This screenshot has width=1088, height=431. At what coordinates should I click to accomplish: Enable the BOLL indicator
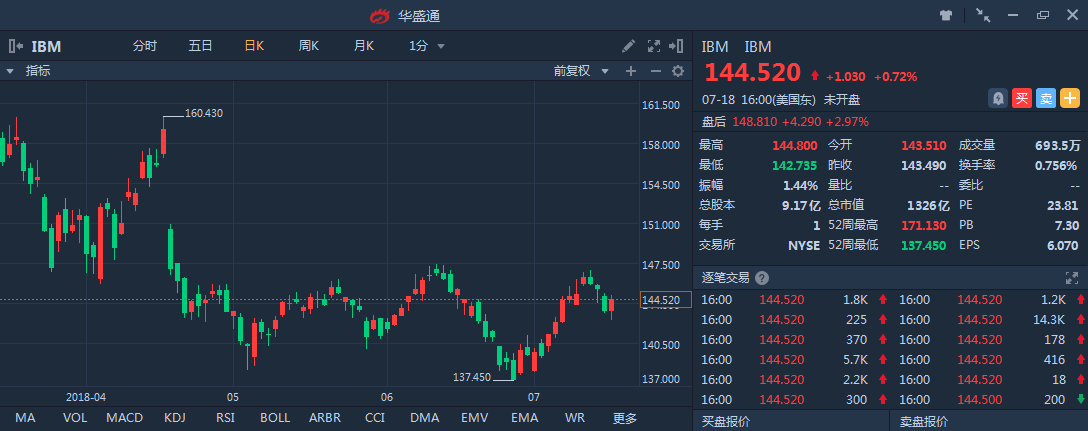point(276,417)
